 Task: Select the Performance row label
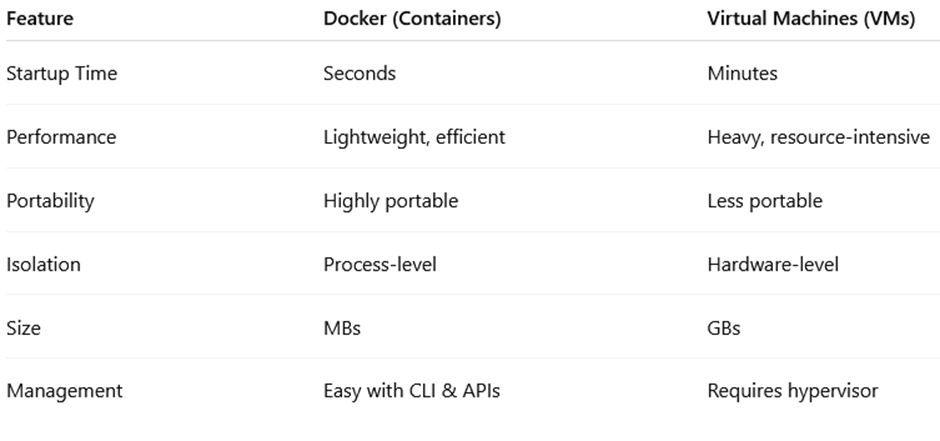(x=61, y=137)
